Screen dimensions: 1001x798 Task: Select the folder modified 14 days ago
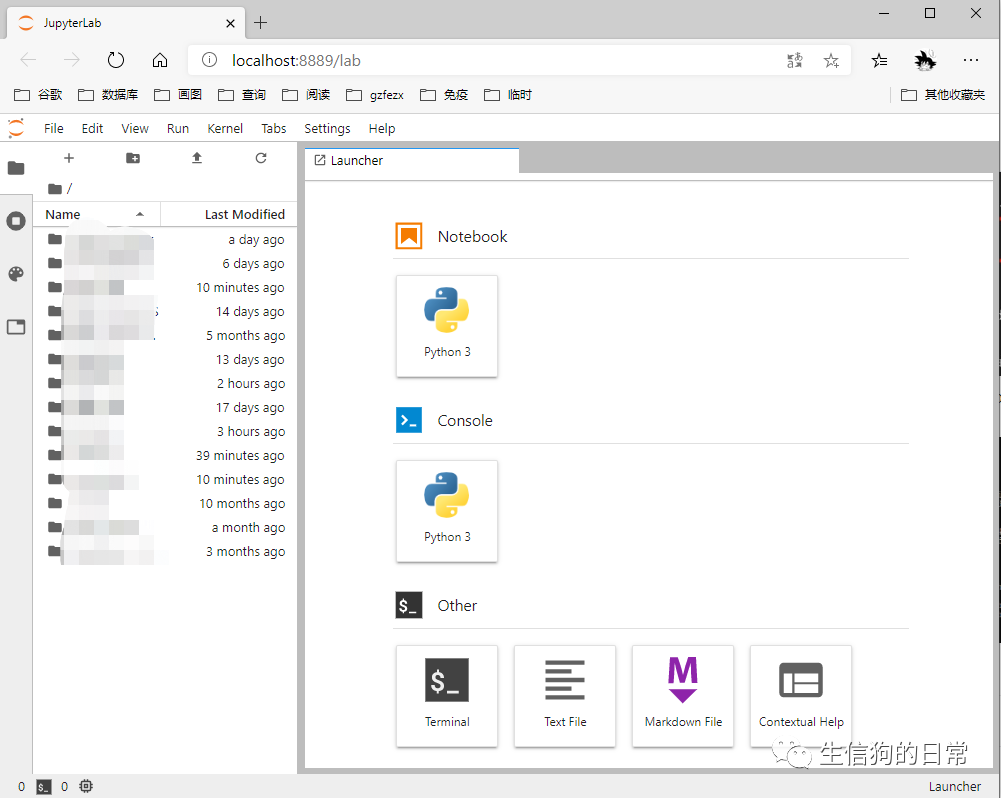[165, 312]
